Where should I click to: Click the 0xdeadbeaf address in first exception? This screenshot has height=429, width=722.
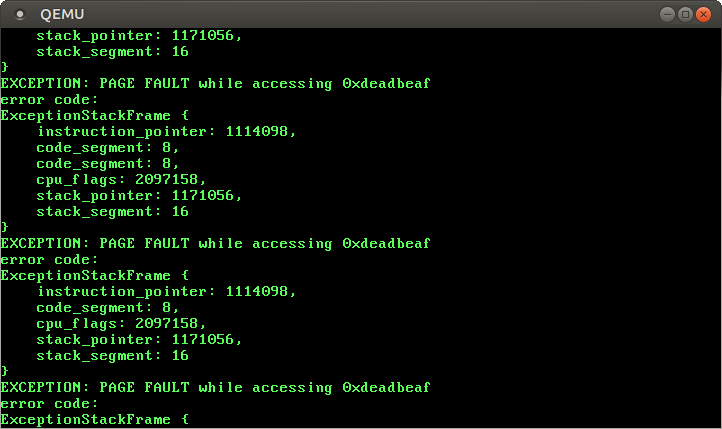coord(386,83)
